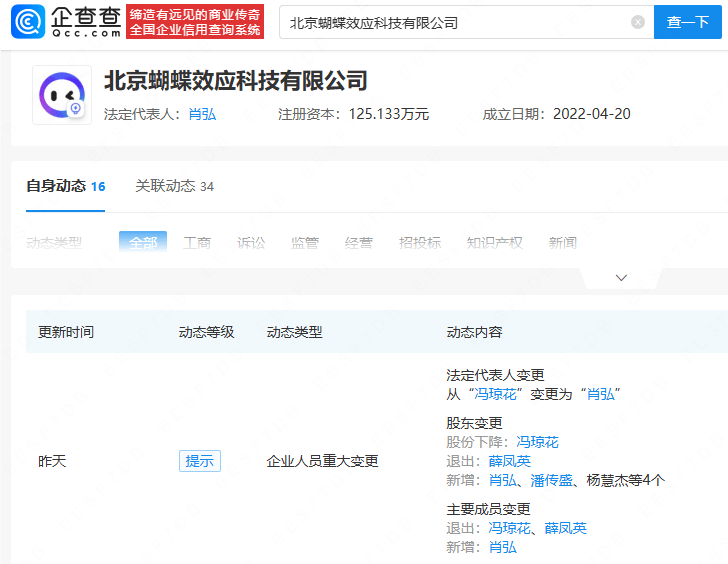Click the 查一下 search button
Viewport: 728px width, 564px height.
pyautogui.click(x=687, y=22)
